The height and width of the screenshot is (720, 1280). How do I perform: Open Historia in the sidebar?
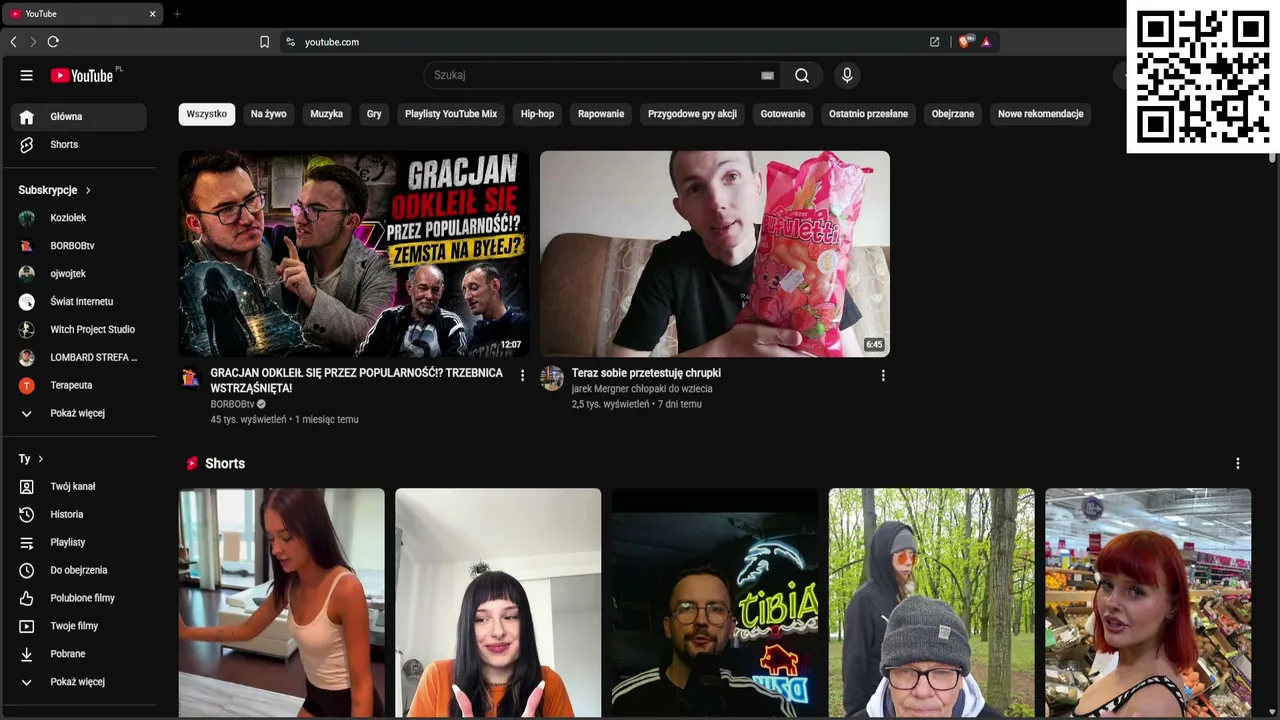tap(78, 515)
